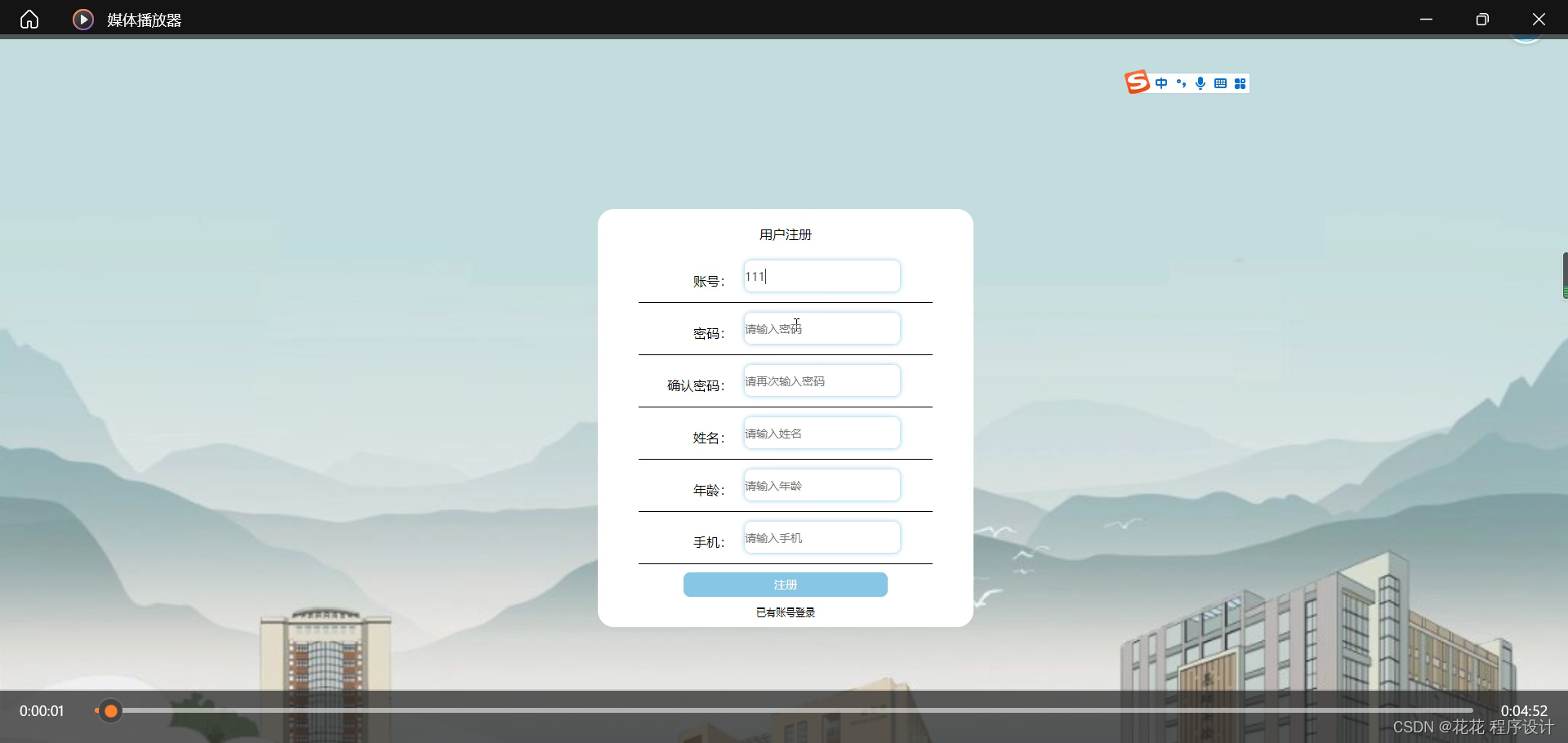This screenshot has height=743, width=1568.
Task: Click the 手机 phone number input field
Action: click(x=821, y=536)
